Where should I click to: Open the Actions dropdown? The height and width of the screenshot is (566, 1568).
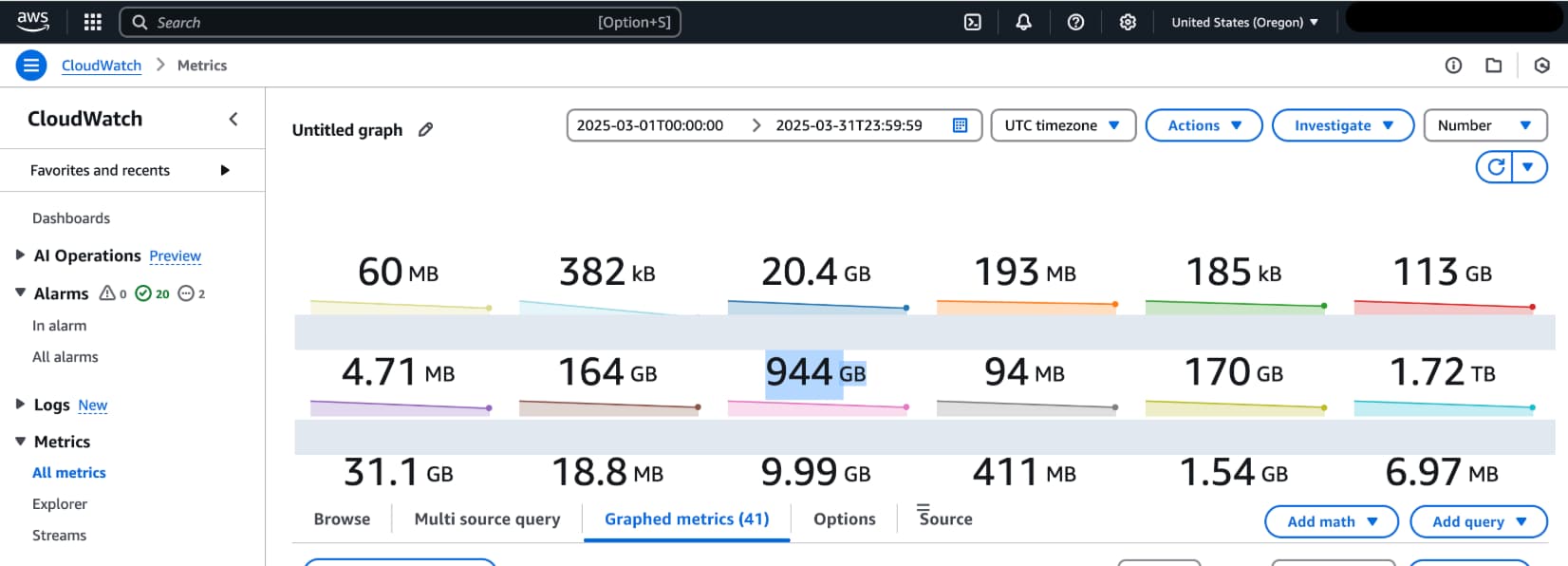[1204, 125]
